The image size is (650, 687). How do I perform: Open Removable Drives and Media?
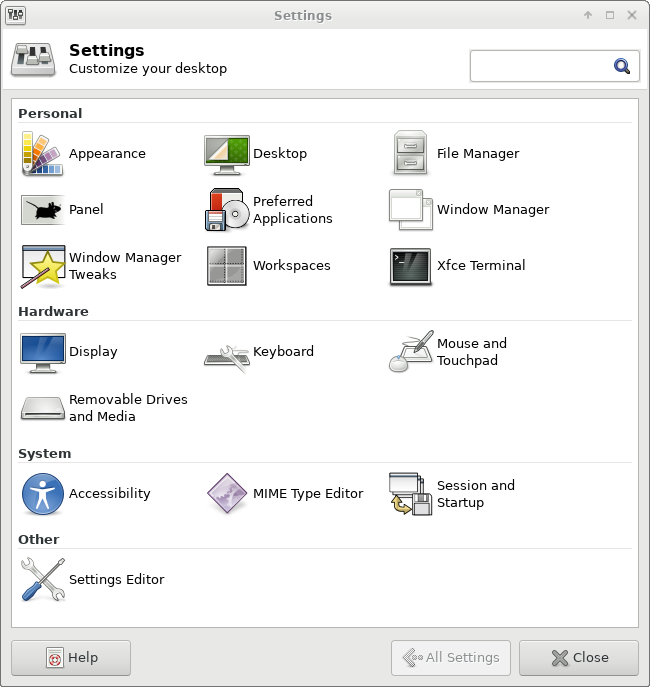pyautogui.click(x=104, y=407)
